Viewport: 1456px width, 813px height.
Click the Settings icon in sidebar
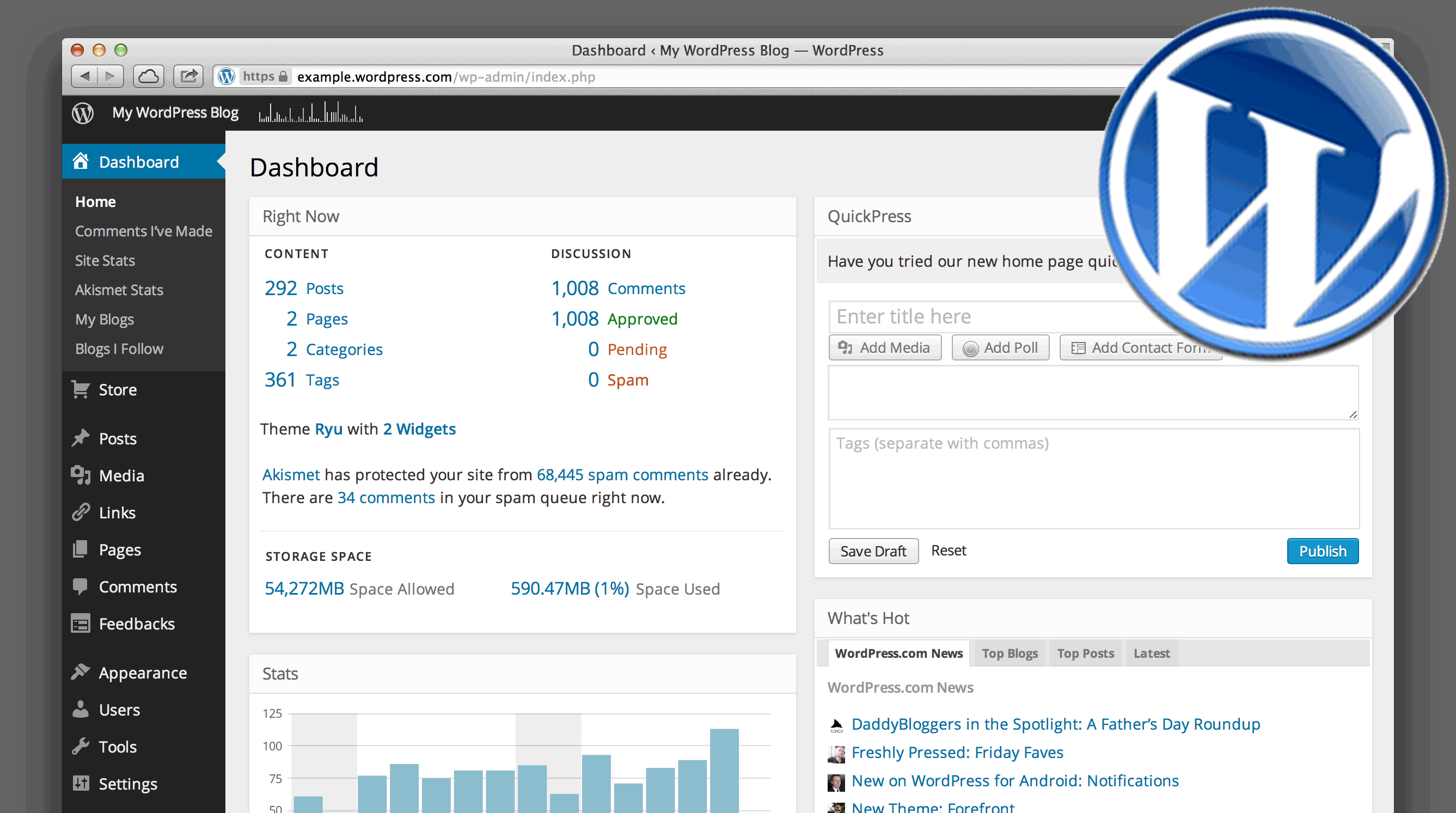(80, 783)
